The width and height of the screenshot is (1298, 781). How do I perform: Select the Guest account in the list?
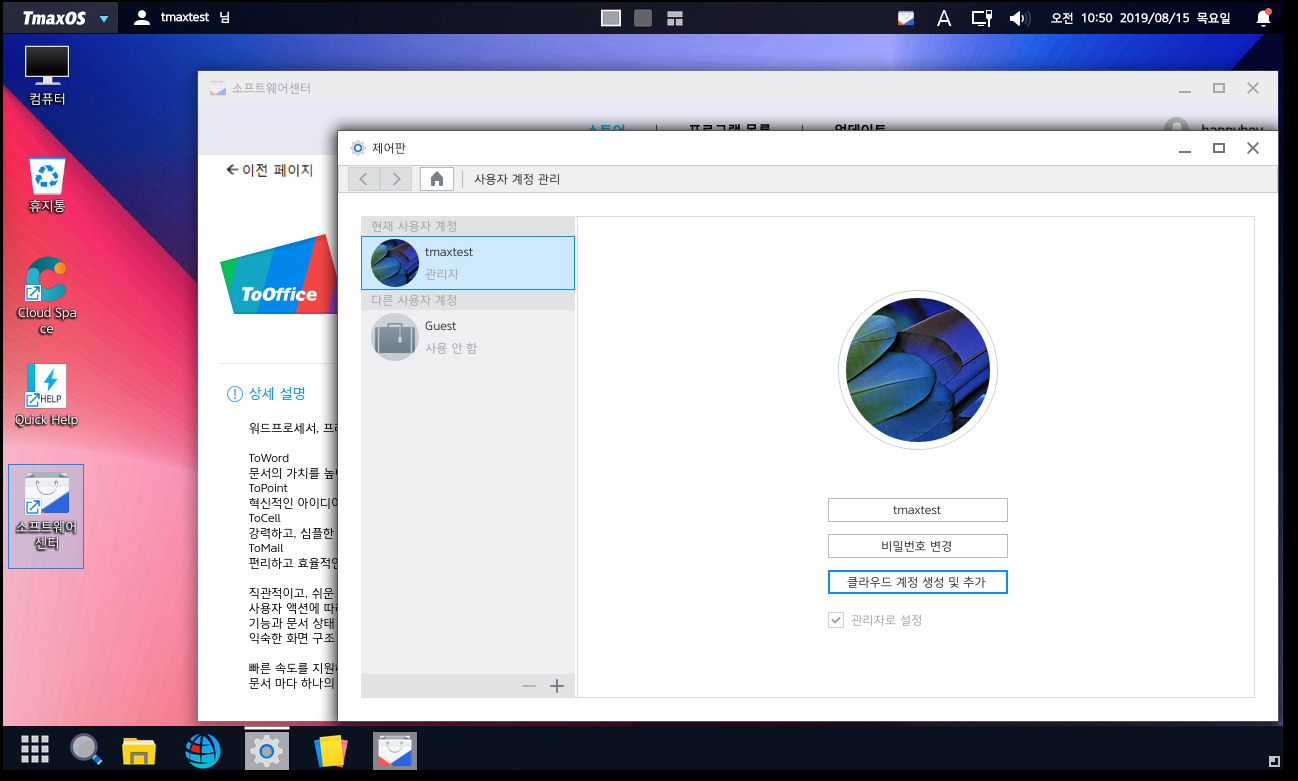tap(467, 336)
